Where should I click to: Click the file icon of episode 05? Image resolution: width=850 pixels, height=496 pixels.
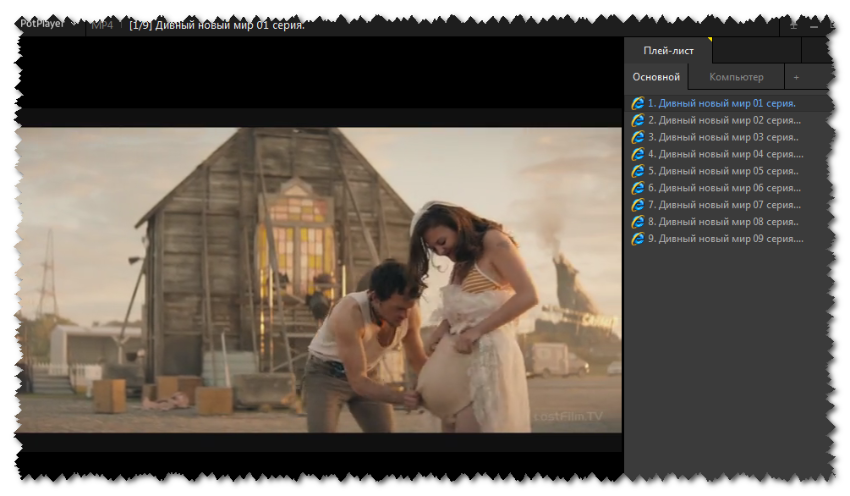click(638, 171)
